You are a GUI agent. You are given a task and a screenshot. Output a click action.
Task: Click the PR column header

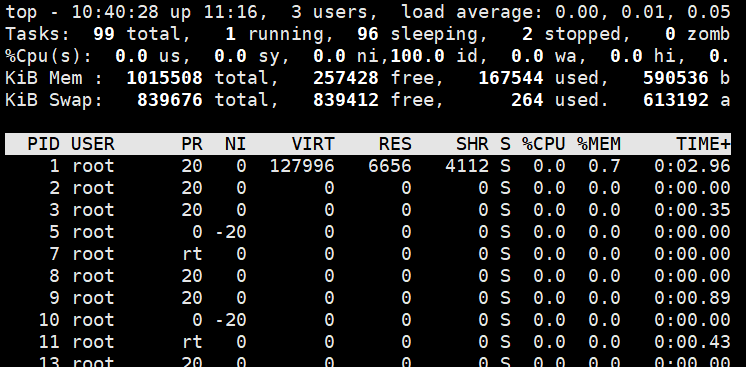tap(192, 144)
